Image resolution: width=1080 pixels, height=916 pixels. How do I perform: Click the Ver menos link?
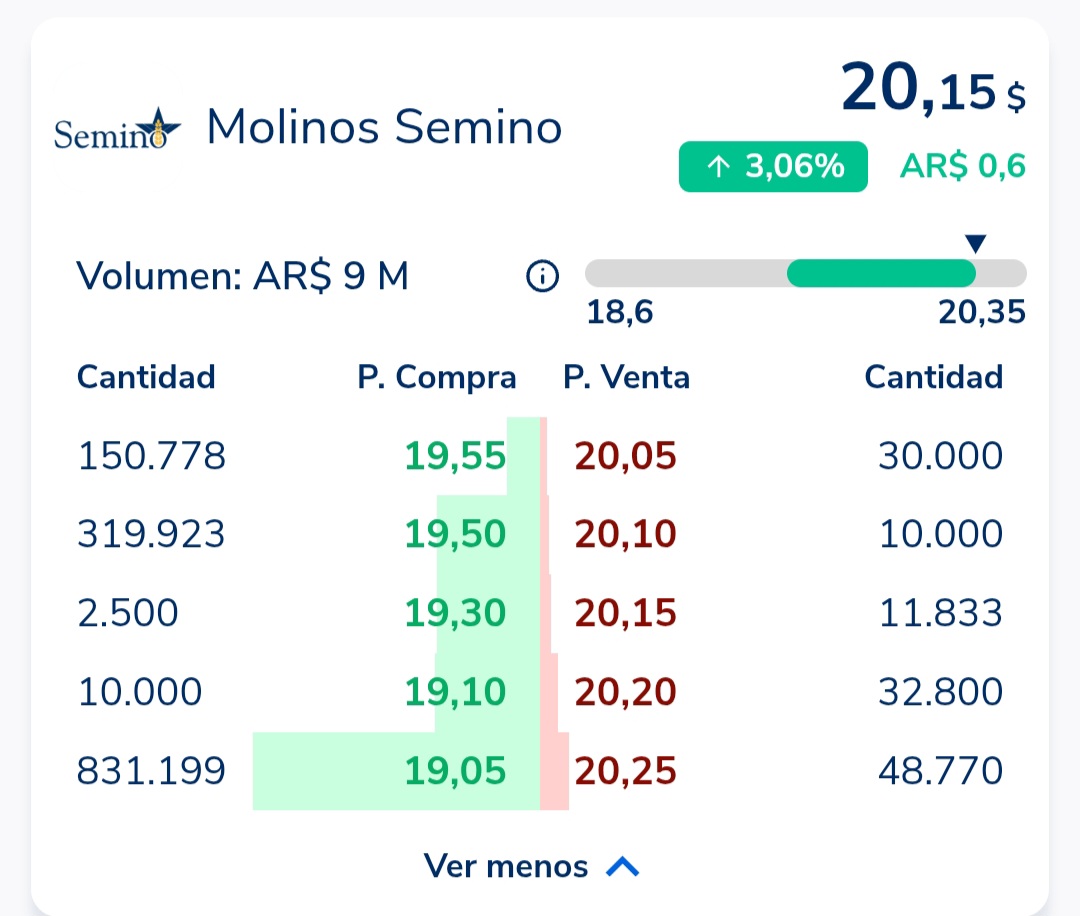coord(506,866)
